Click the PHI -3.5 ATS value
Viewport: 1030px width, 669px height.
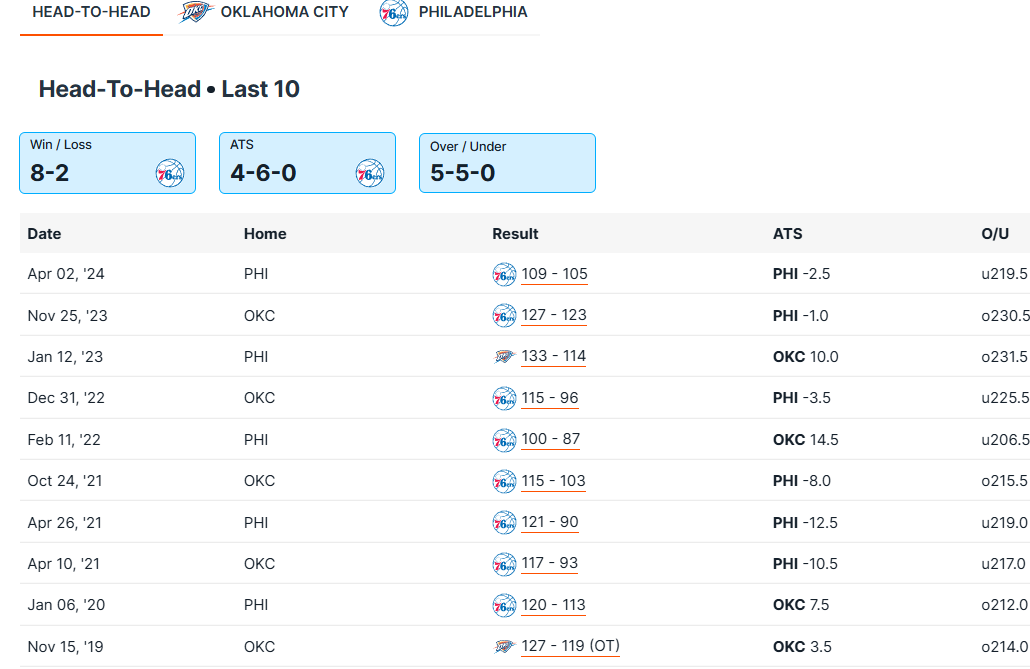(x=801, y=398)
